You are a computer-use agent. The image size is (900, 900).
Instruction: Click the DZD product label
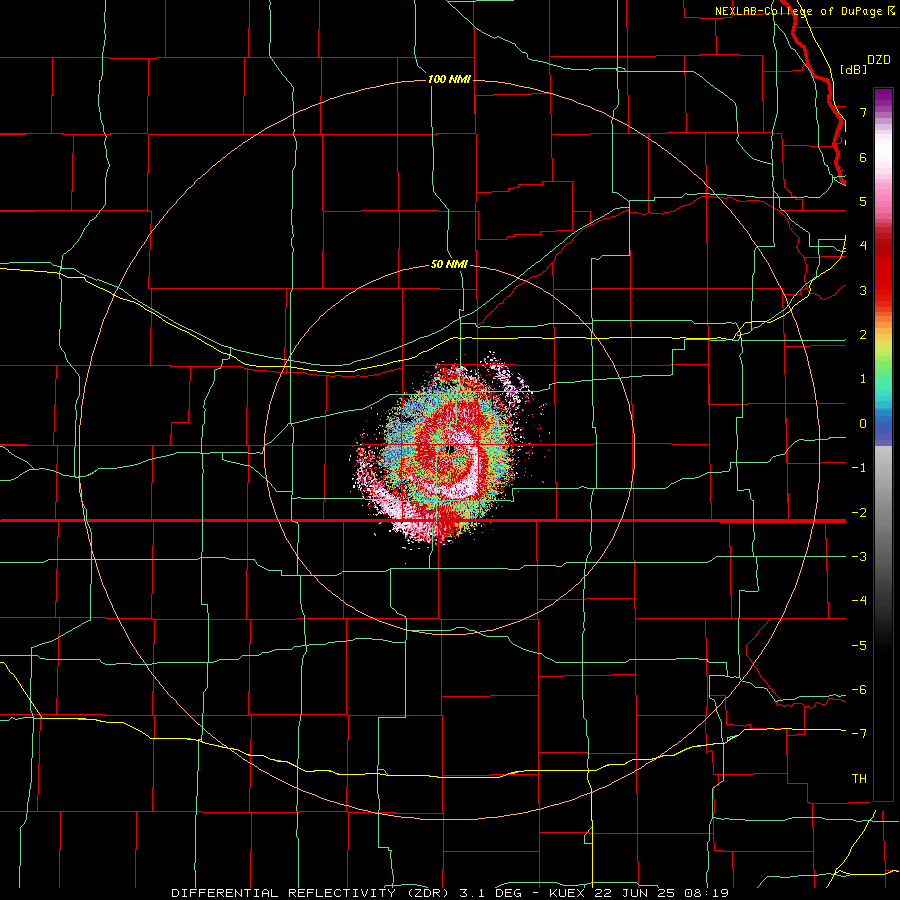(x=879, y=60)
